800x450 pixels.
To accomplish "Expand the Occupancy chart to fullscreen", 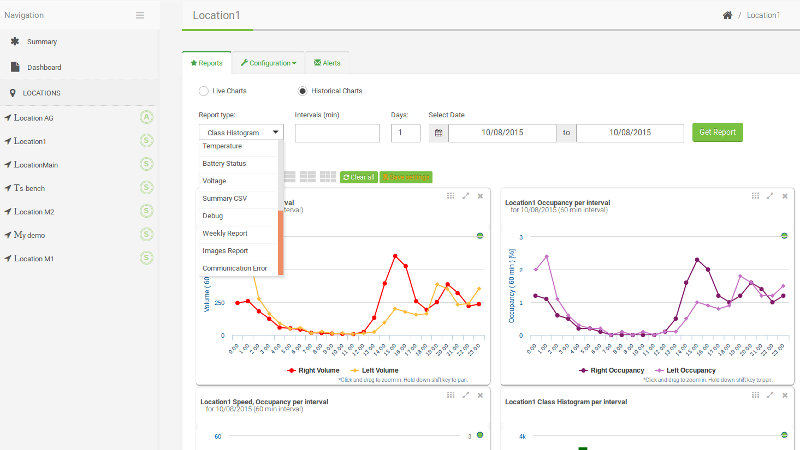I will pos(770,196).
